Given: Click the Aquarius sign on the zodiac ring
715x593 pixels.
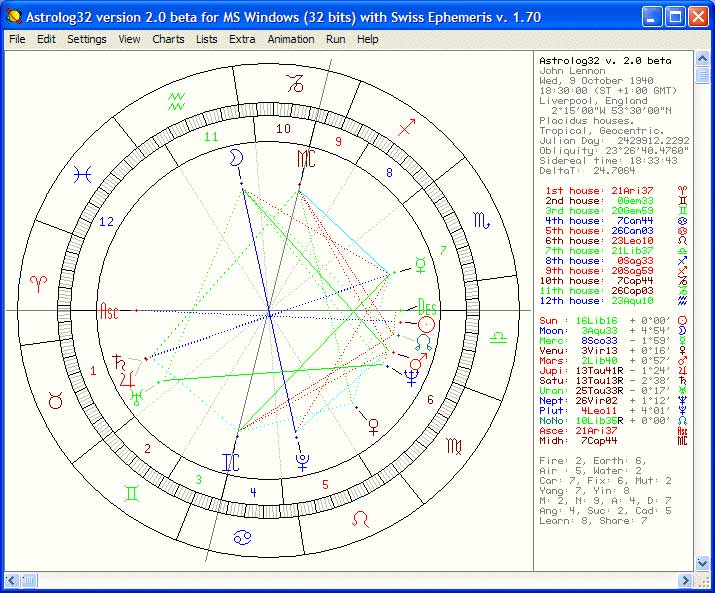Looking at the screenshot, I should (176, 101).
